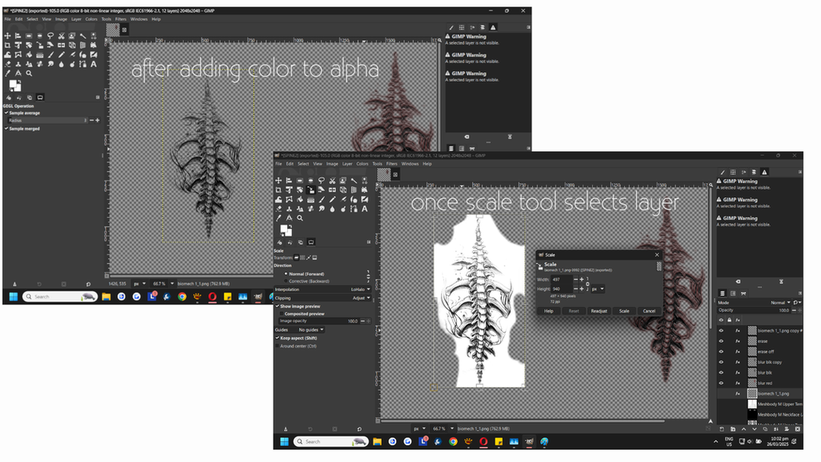Select Text tool in rear GIMP window
This screenshot has width=821, height=462.
tap(94, 64)
